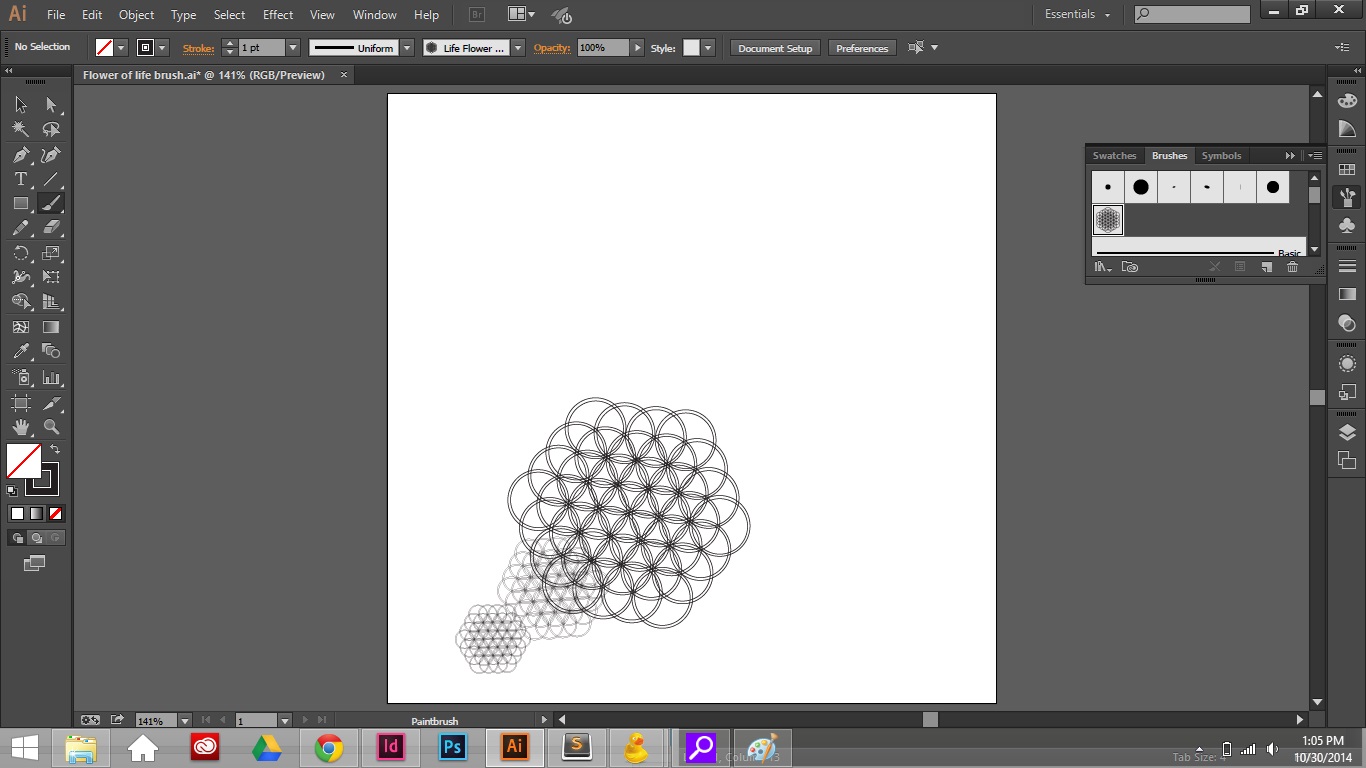
Task: Switch to the Symbols tab
Action: pyautogui.click(x=1221, y=155)
